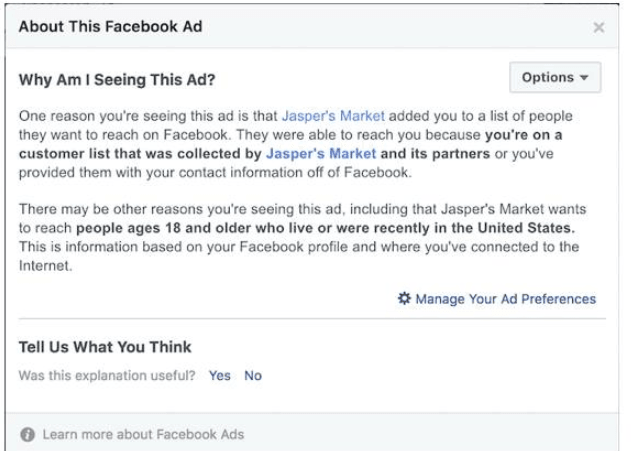Click the Tell Us What You Think heading

105,347
